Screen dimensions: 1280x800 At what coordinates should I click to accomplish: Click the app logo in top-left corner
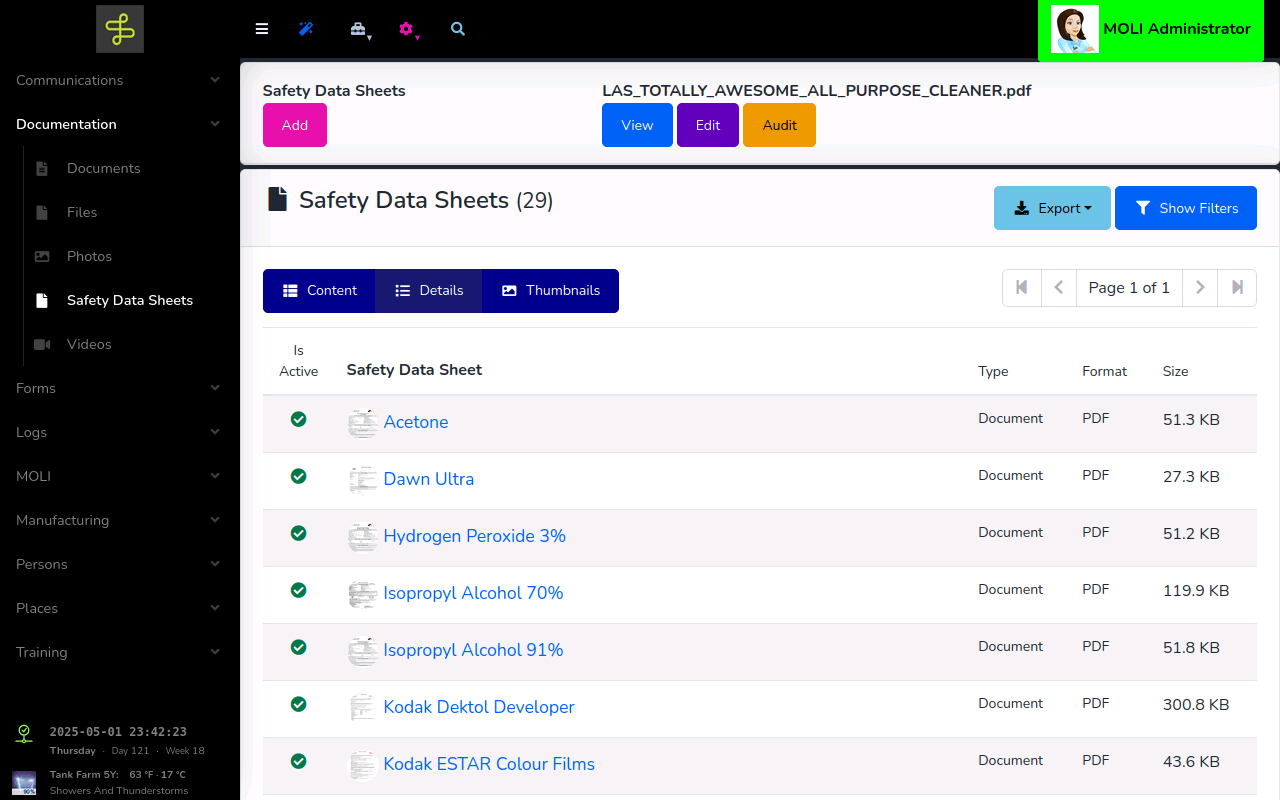pos(120,29)
